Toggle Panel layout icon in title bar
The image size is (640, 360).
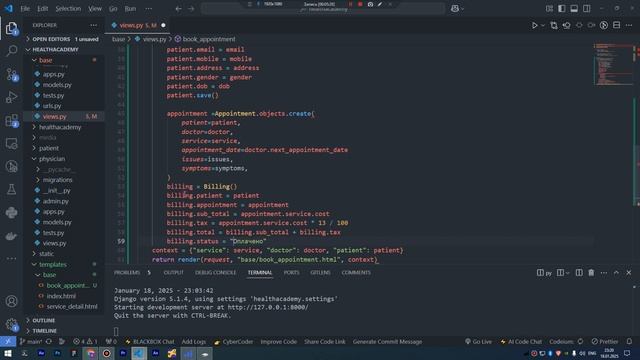(574, 9)
